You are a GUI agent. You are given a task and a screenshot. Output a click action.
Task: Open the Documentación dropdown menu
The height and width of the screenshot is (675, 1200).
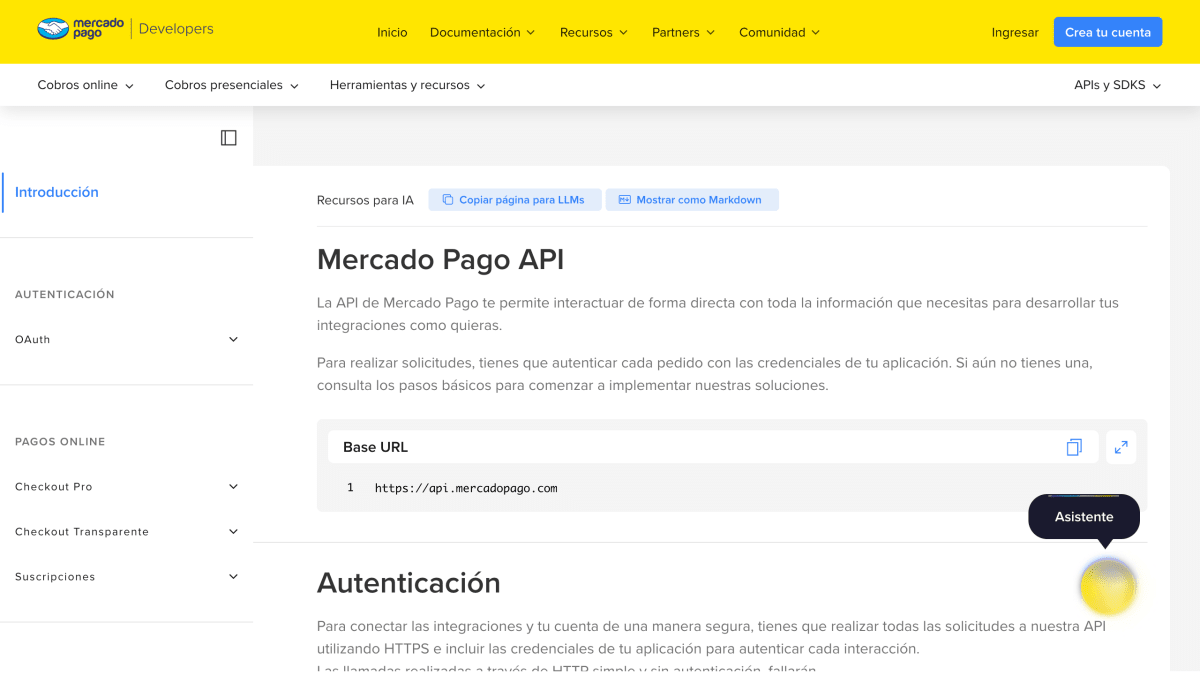(x=482, y=32)
